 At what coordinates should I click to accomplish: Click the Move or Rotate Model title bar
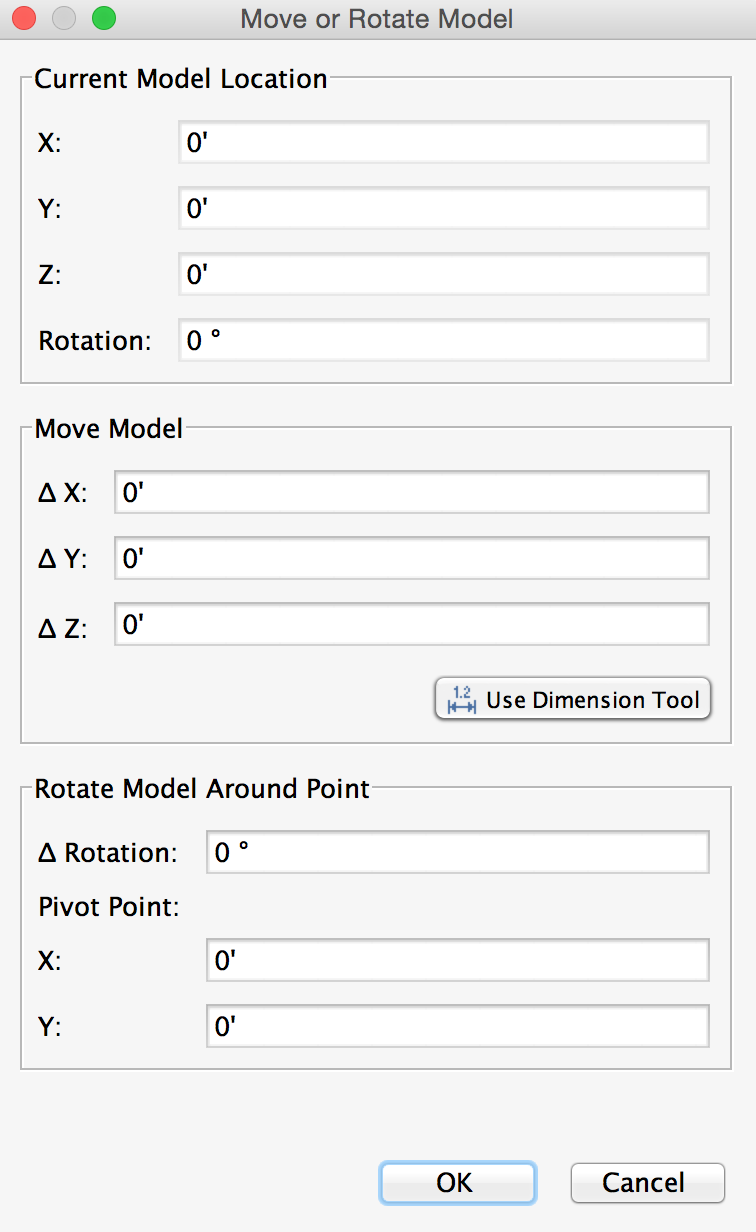pyautogui.click(x=376, y=18)
